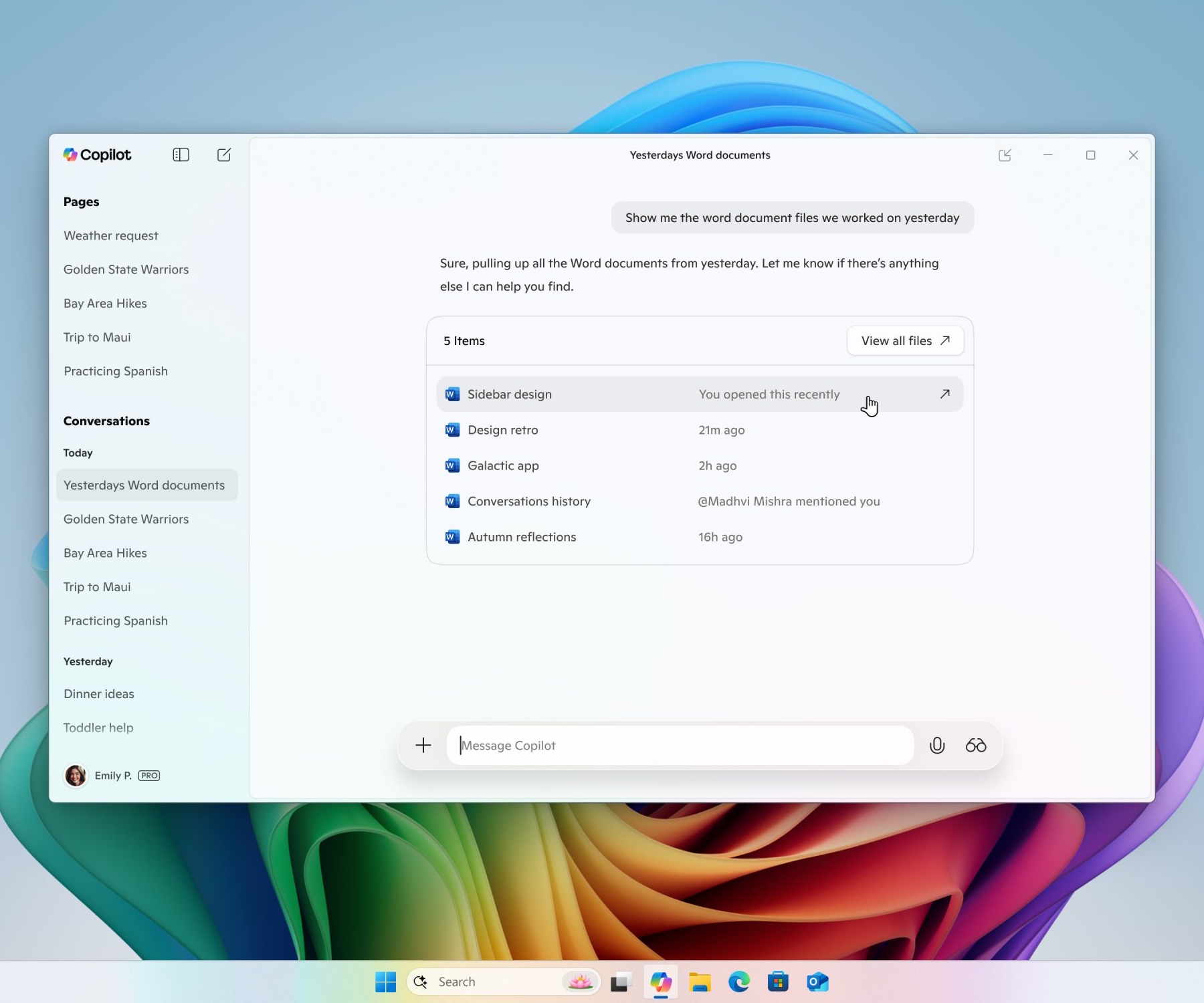Click the compact mode icon in the title bar
The image size is (1204, 1003).
point(1005,154)
